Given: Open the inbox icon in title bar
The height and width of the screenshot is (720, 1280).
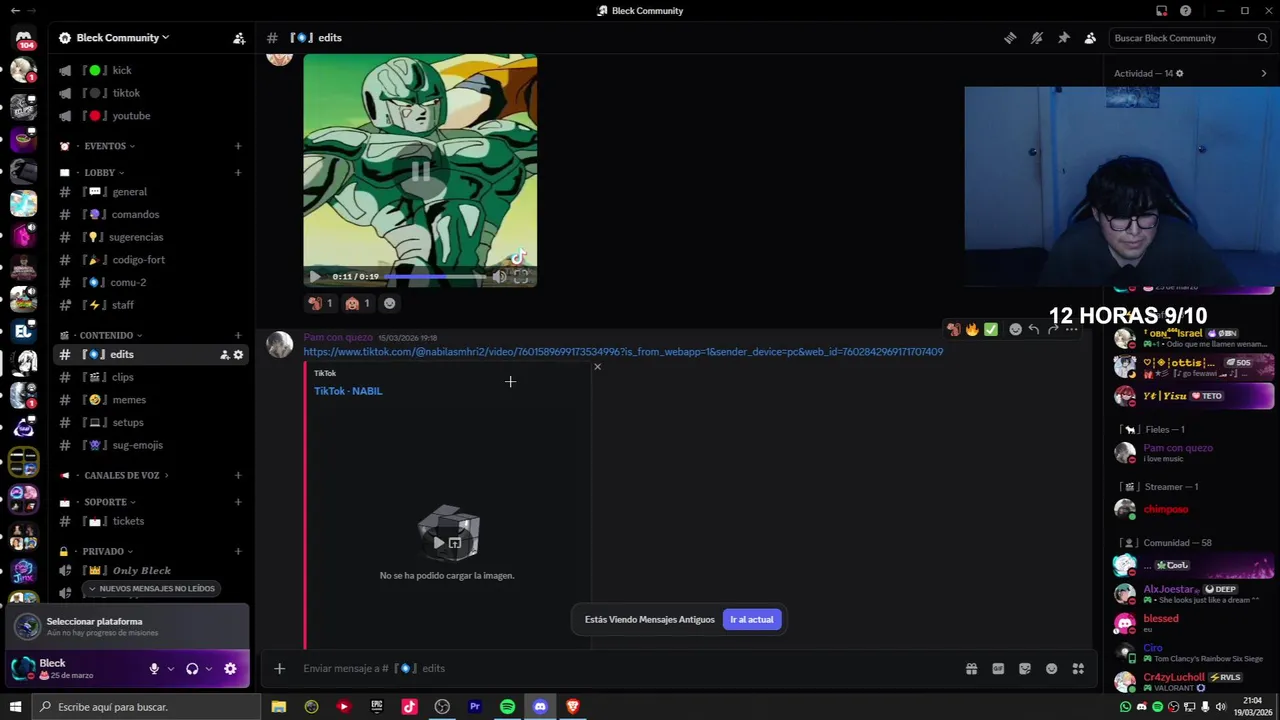Looking at the screenshot, I should (x=1161, y=11).
